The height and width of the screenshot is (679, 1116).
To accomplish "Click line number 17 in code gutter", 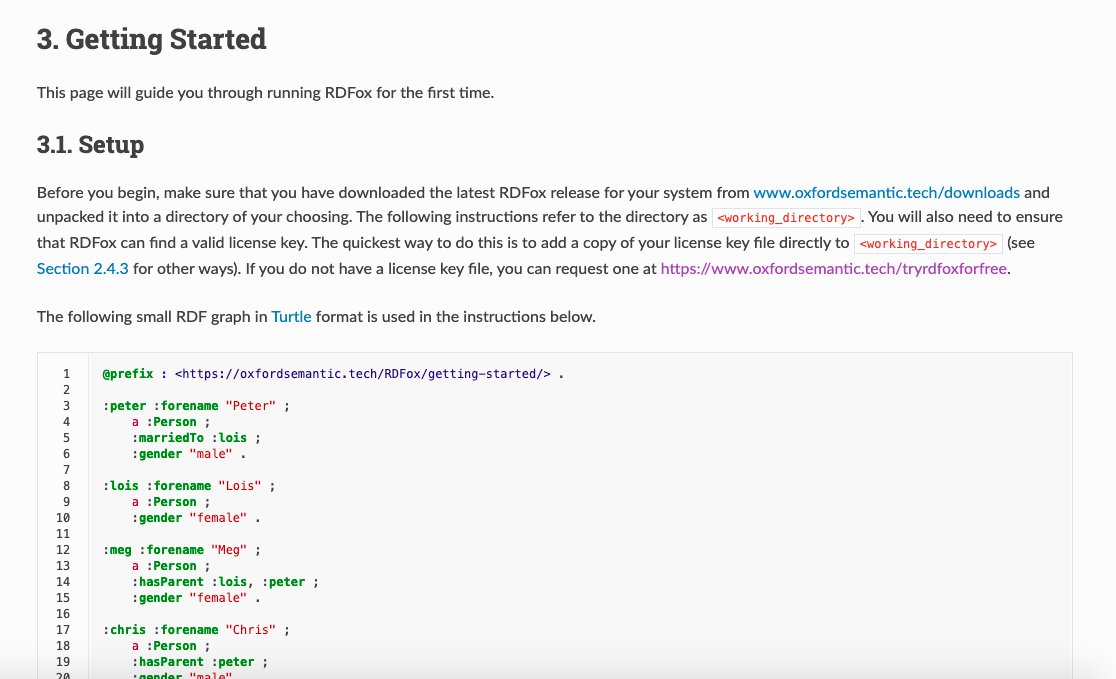I will pyautogui.click(x=63, y=630).
